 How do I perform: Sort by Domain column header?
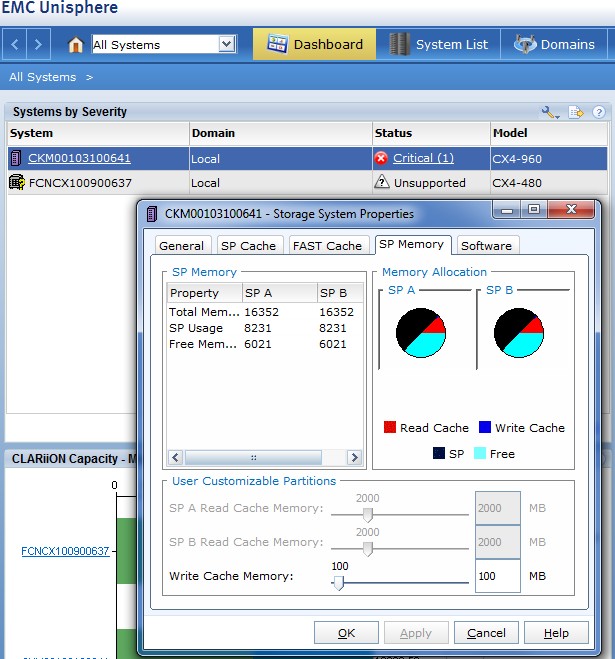[x=281, y=133]
